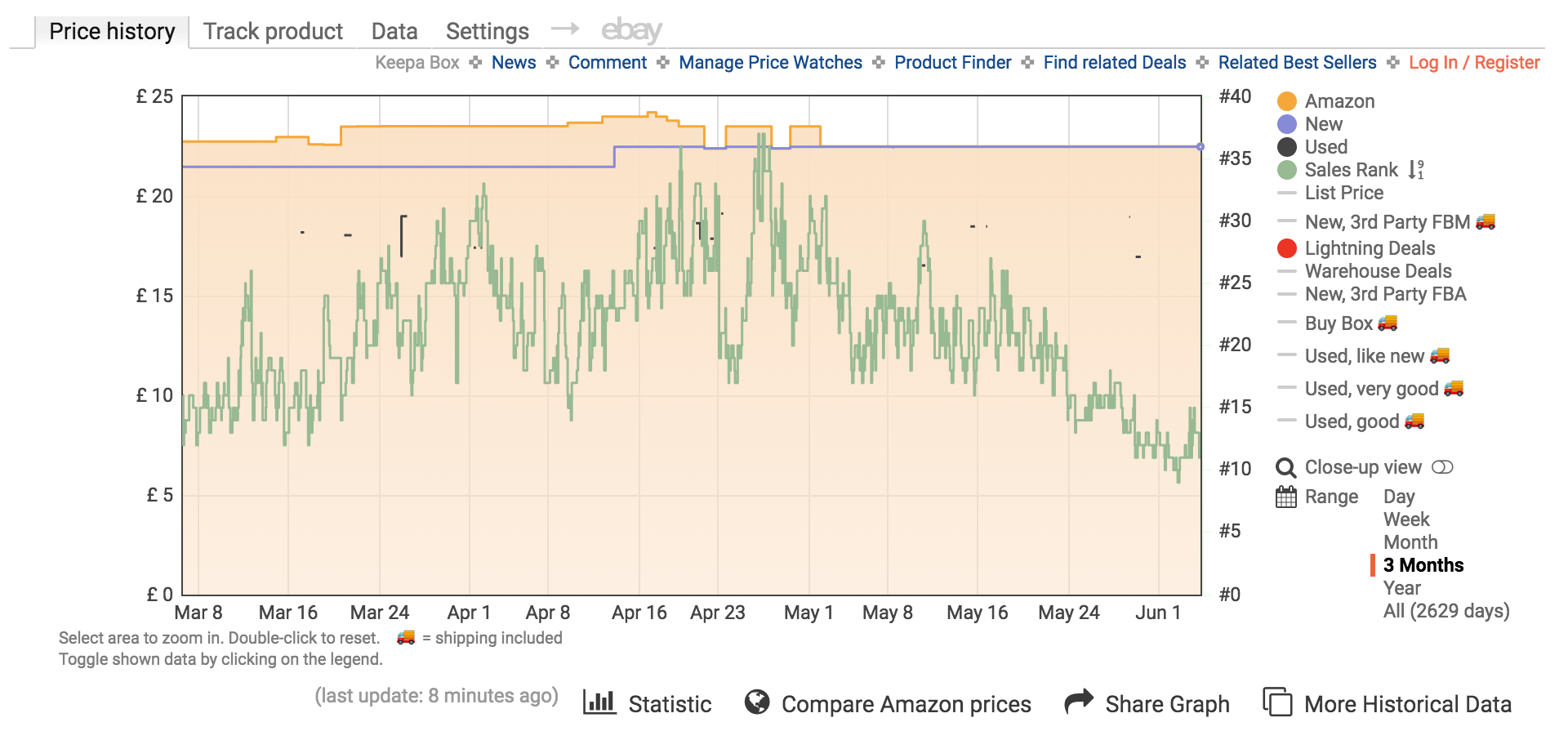
Task: Toggle New, 3rd Party FBM legend entry
Action: [x=1387, y=222]
